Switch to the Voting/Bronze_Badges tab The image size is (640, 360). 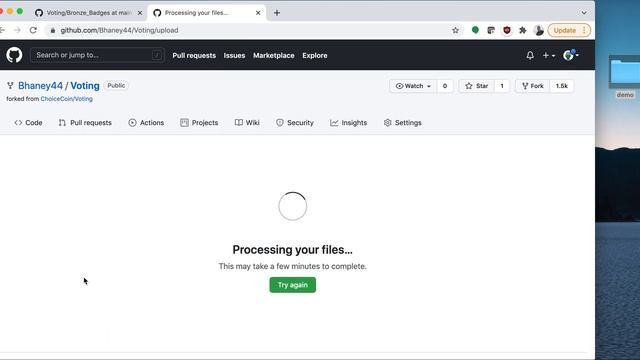tap(89, 13)
